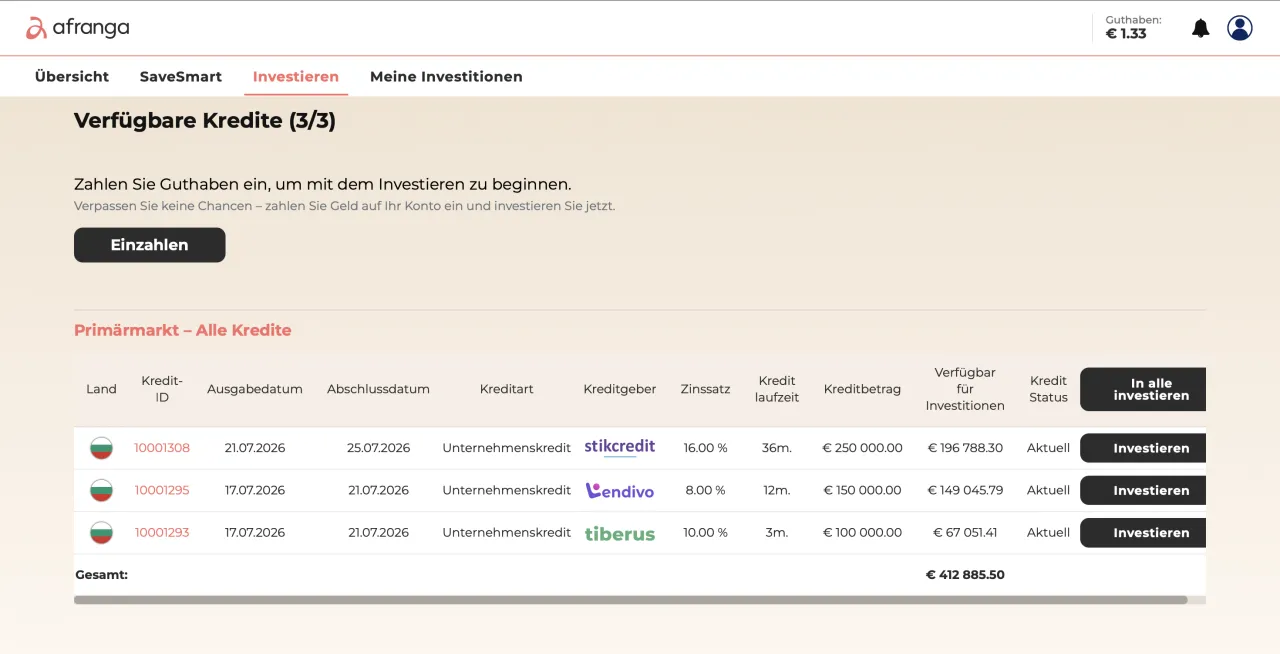
Task: Click the Abschlussdatum column header
Action: pos(378,389)
